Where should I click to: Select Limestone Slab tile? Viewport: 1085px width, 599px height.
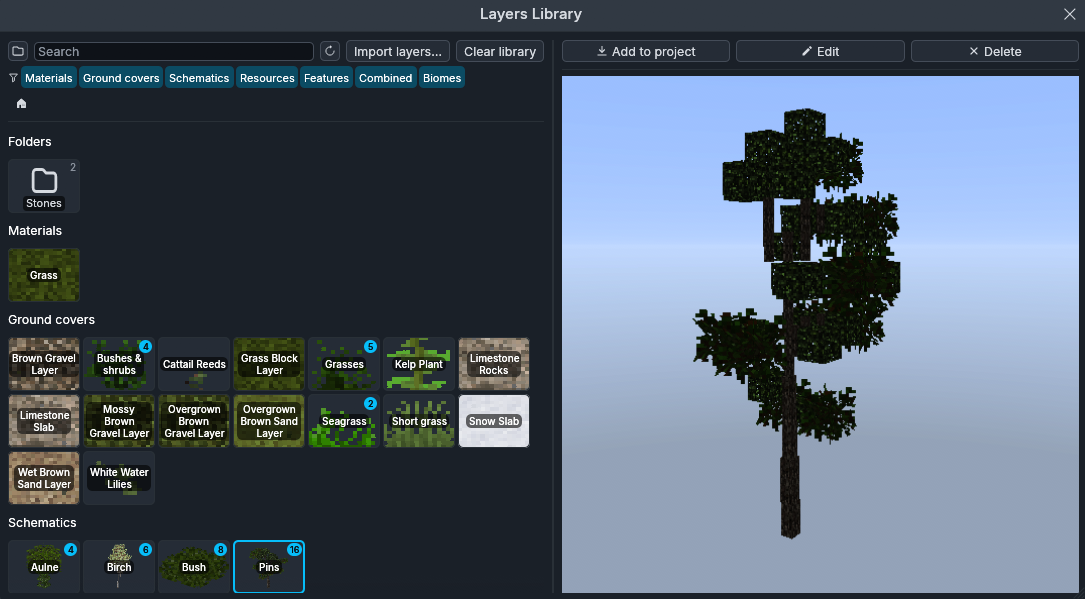[x=44, y=421]
